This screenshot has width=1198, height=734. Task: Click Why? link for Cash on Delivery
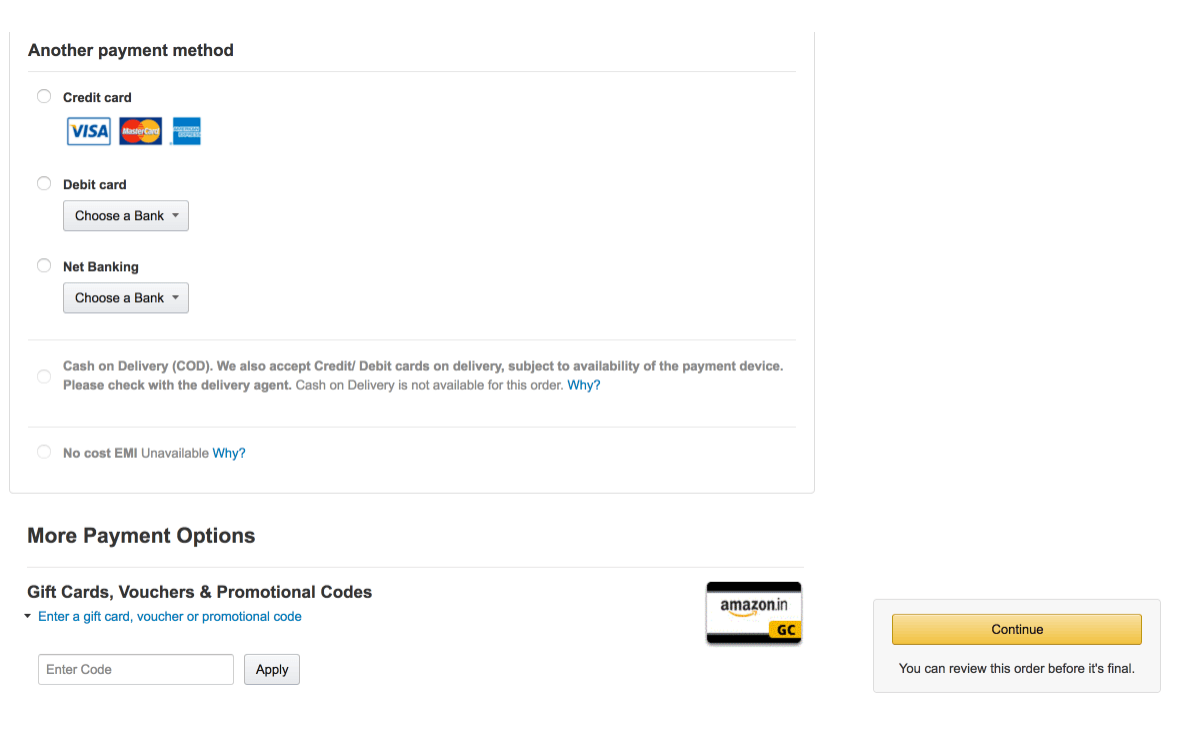coord(584,385)
